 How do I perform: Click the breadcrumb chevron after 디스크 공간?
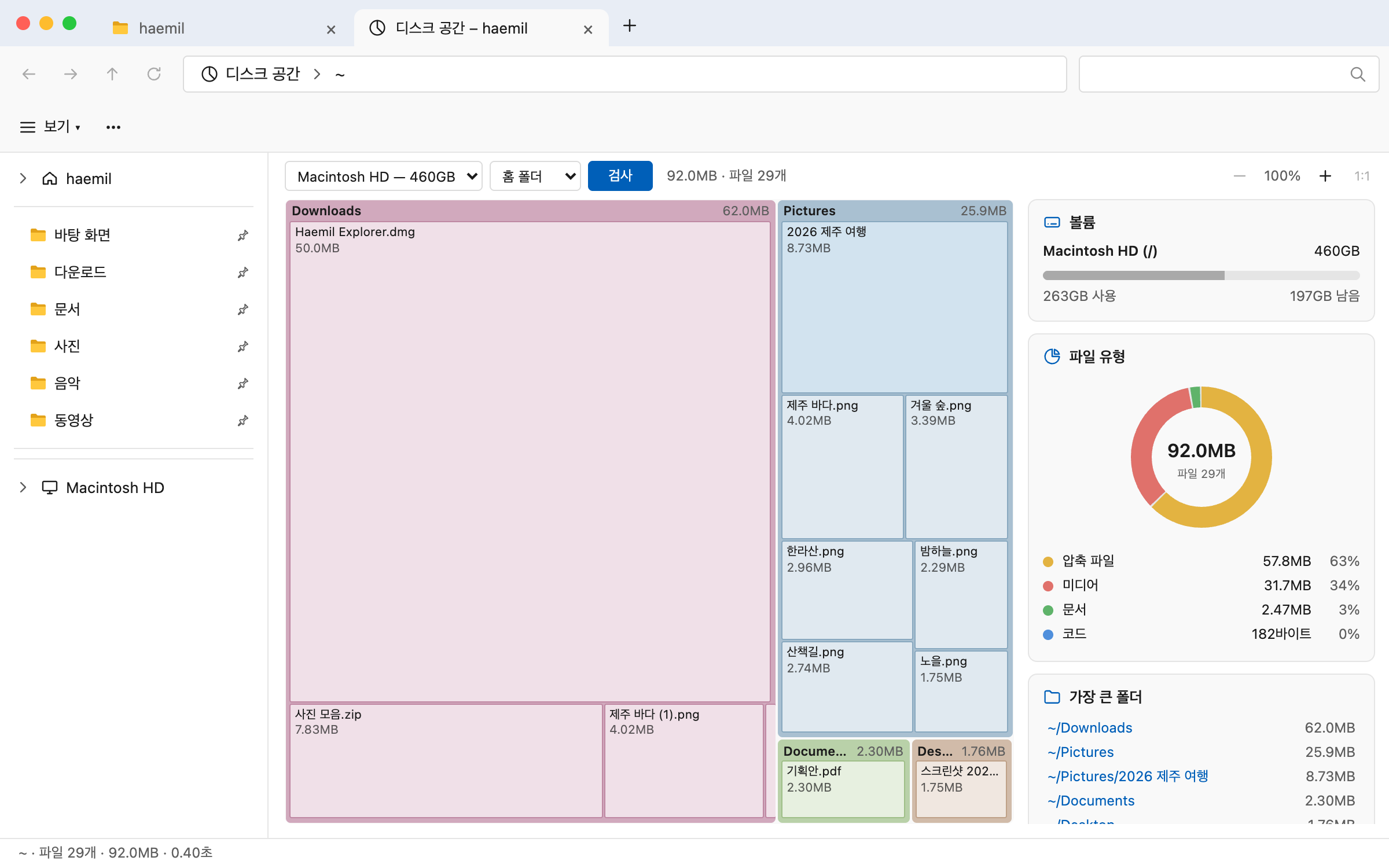pos(317,74)
